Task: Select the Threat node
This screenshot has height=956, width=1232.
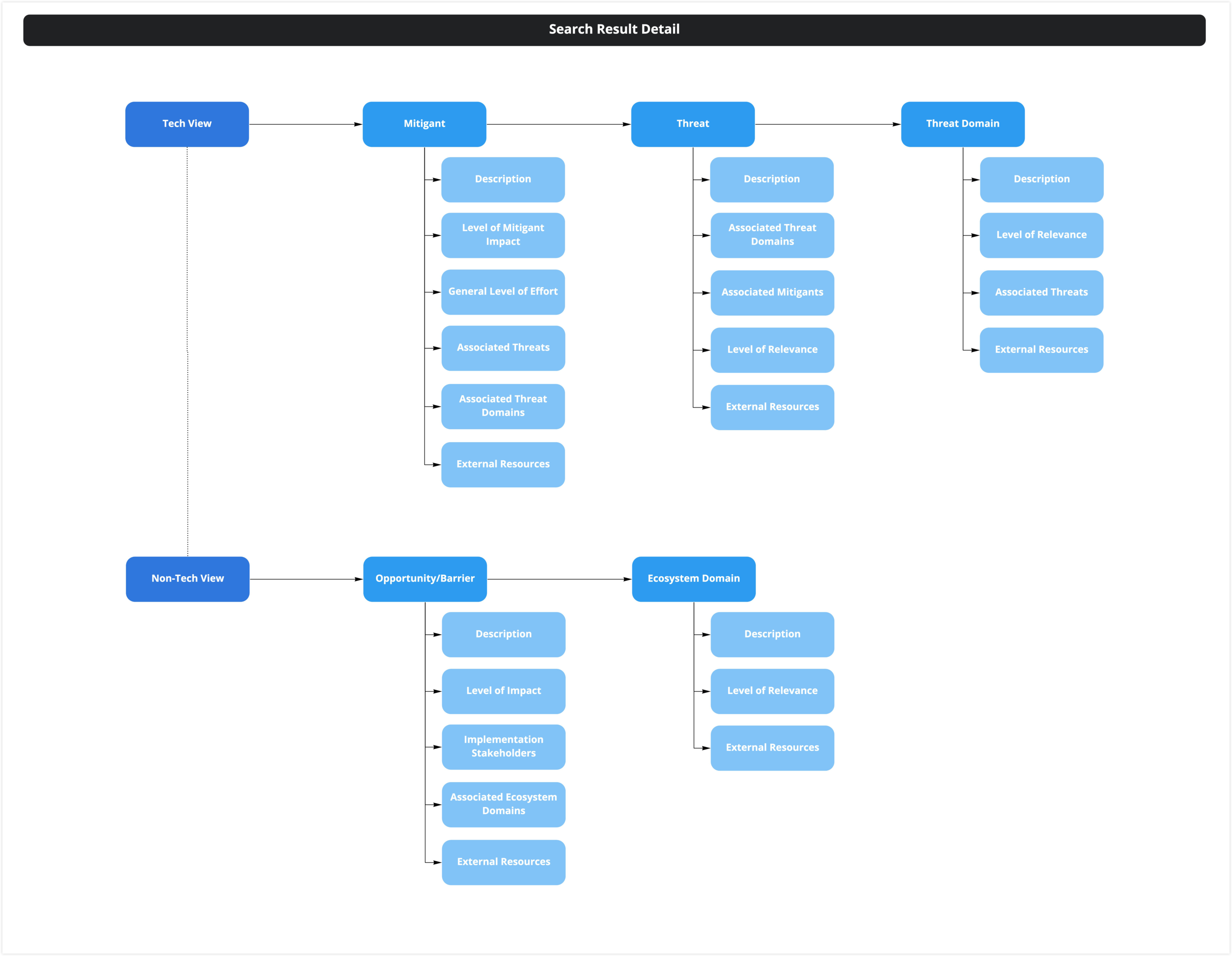Action: [x=693, y=124]
